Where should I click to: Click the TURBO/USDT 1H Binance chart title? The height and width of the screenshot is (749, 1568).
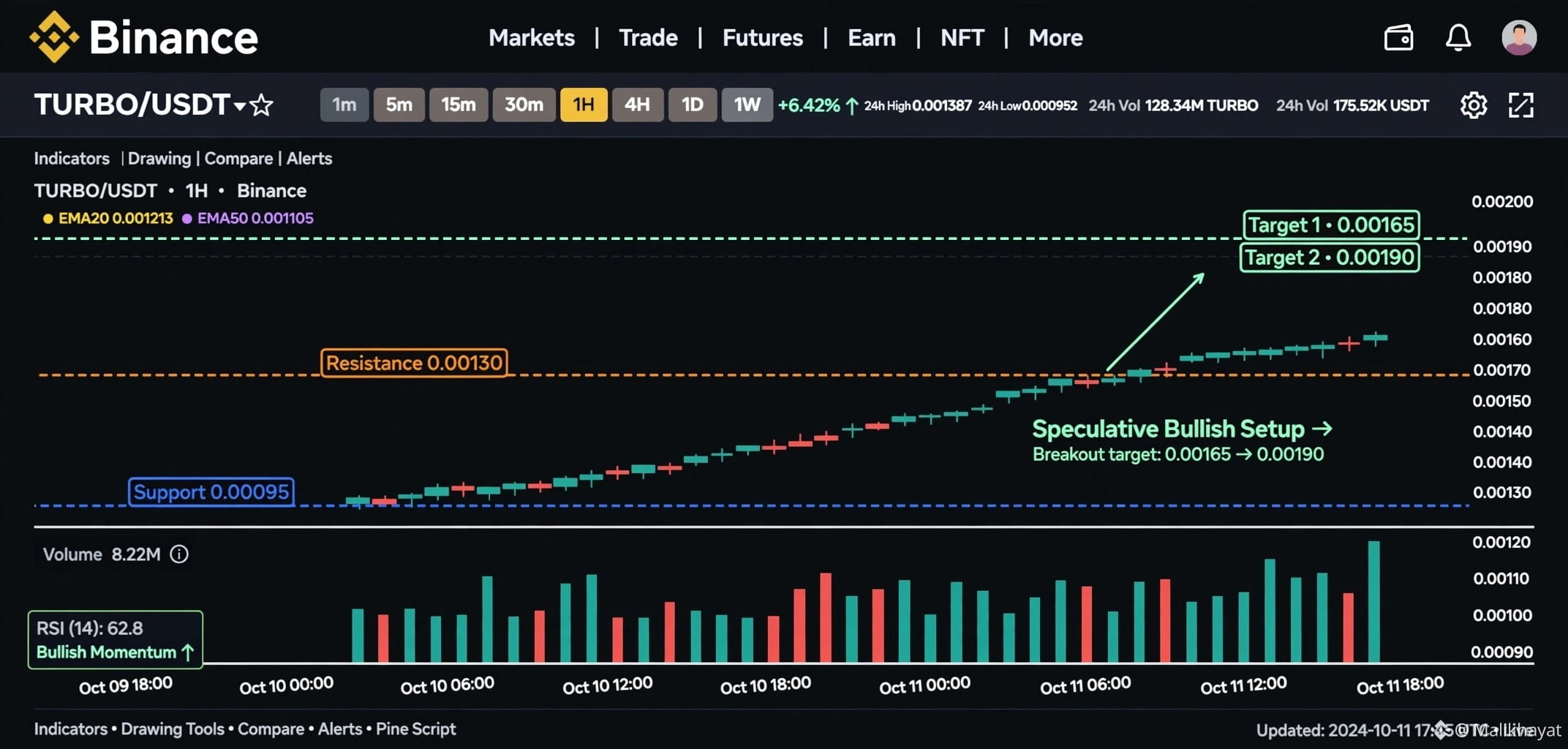[170, 191]
